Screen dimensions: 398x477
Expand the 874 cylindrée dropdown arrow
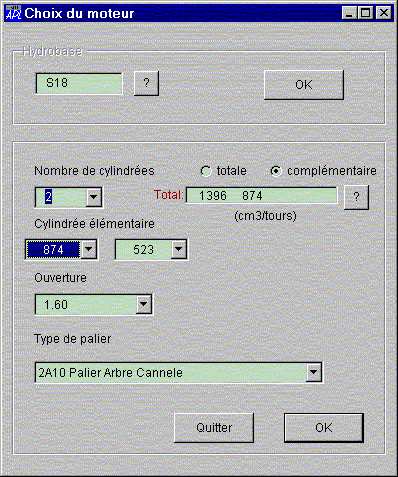click(x=89, y=249)
